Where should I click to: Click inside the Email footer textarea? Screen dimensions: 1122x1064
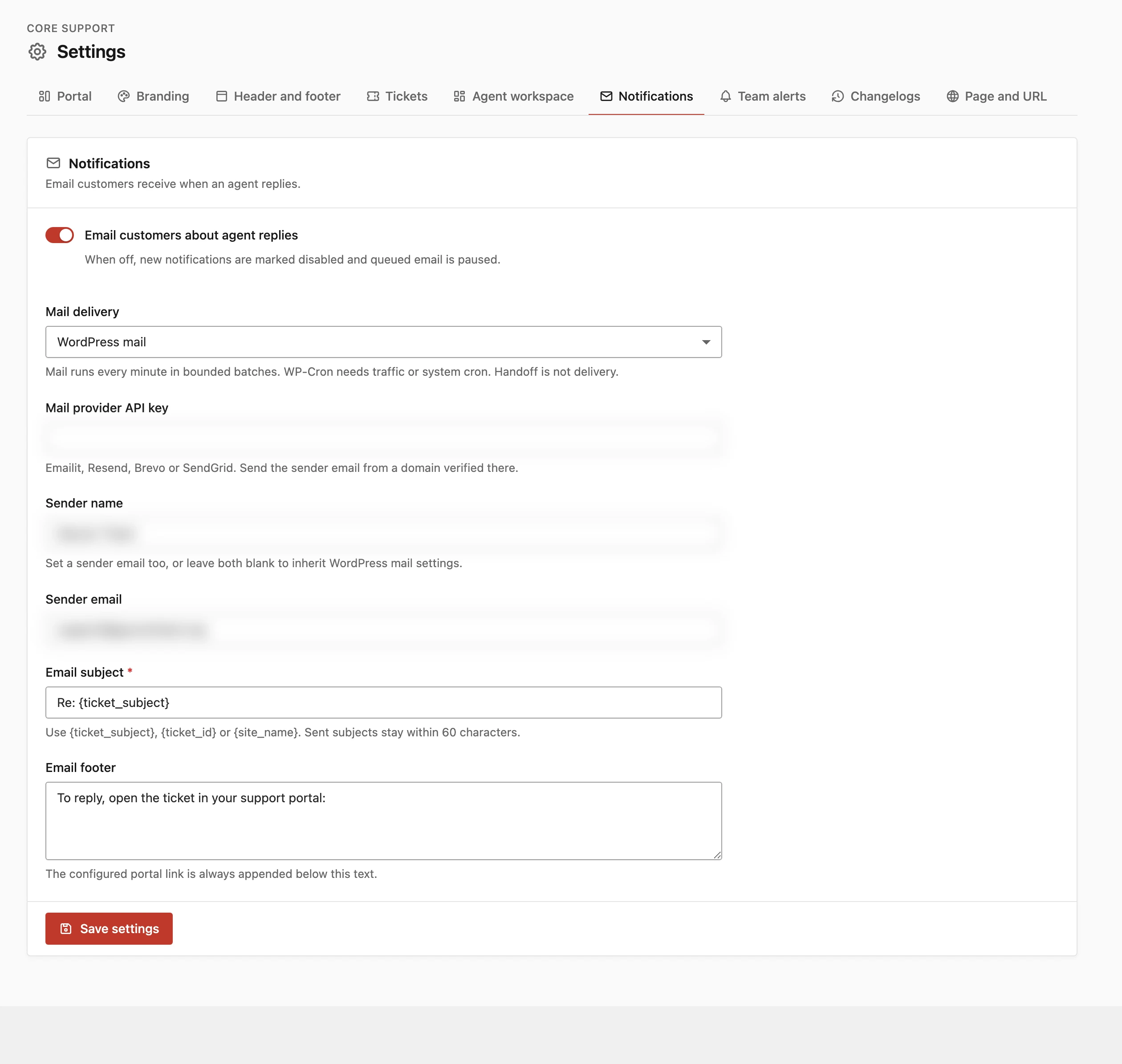coord(383,820)
